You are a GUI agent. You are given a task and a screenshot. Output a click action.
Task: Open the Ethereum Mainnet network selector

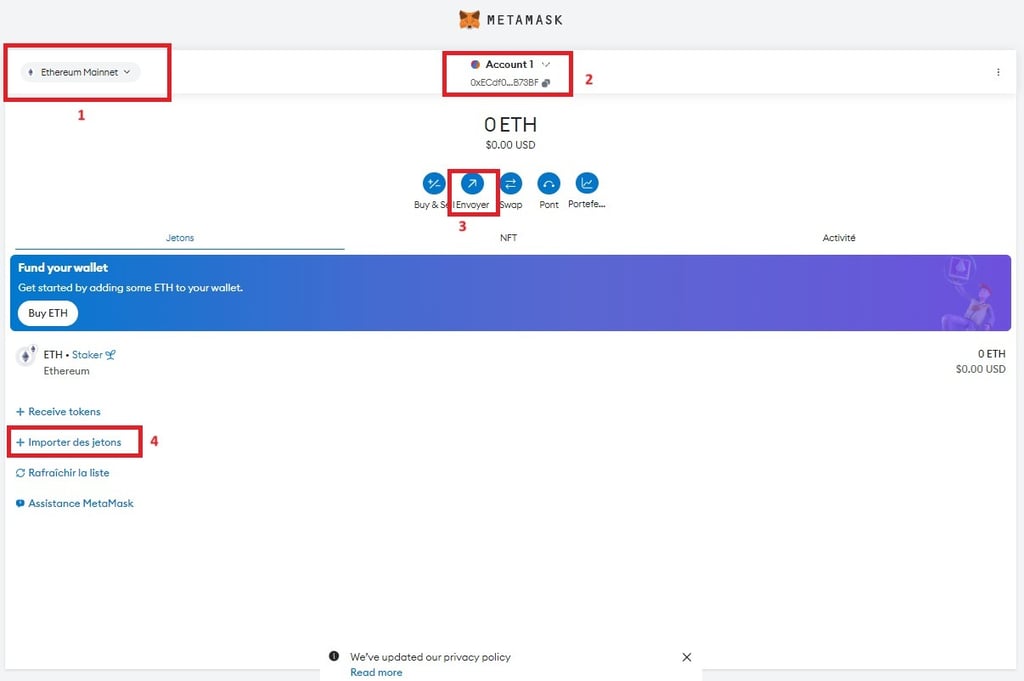(x=80, y=72)
